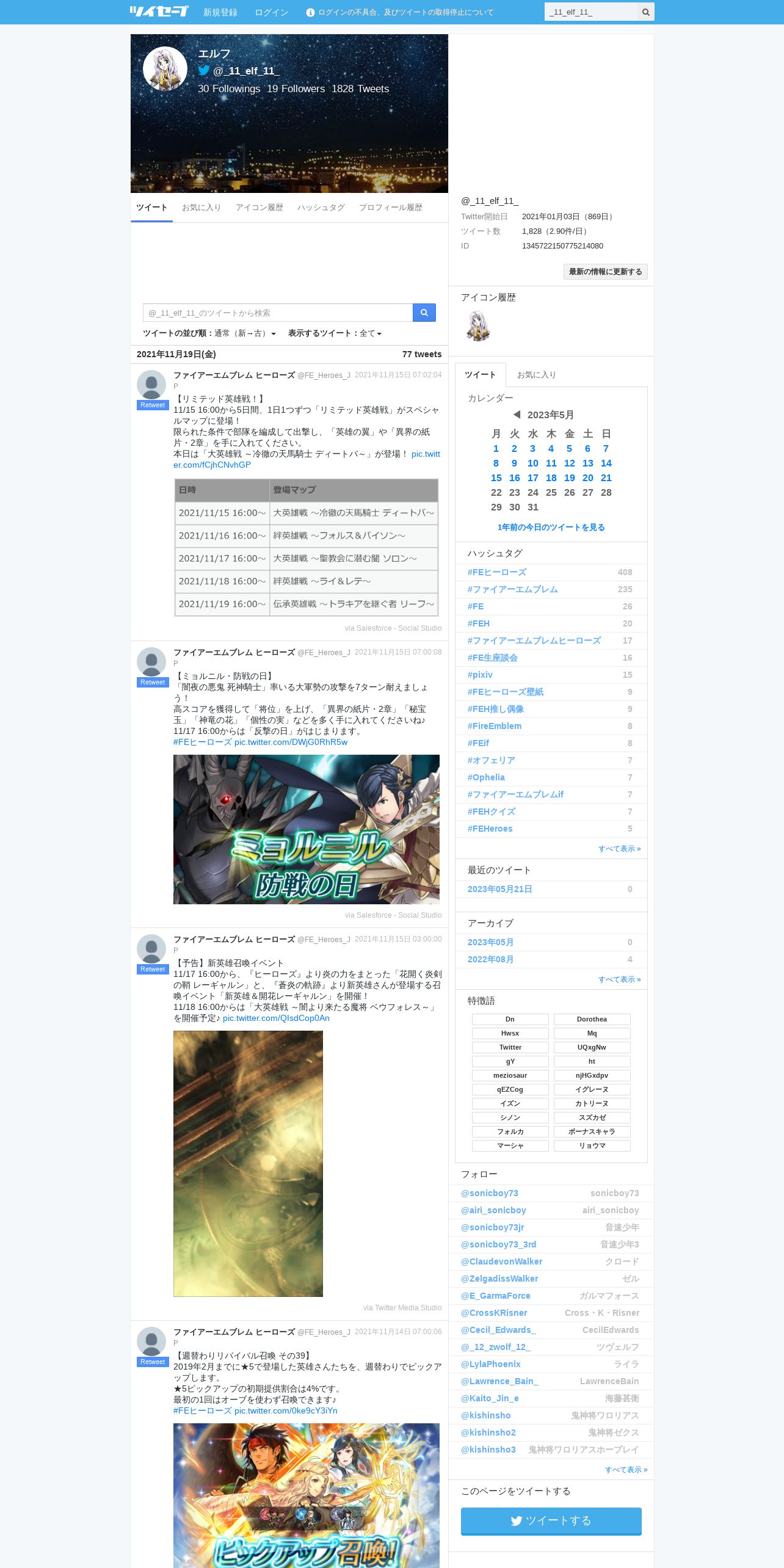Open tweet sort order dropdown
784x1568 pixels.
click(245, 333)
